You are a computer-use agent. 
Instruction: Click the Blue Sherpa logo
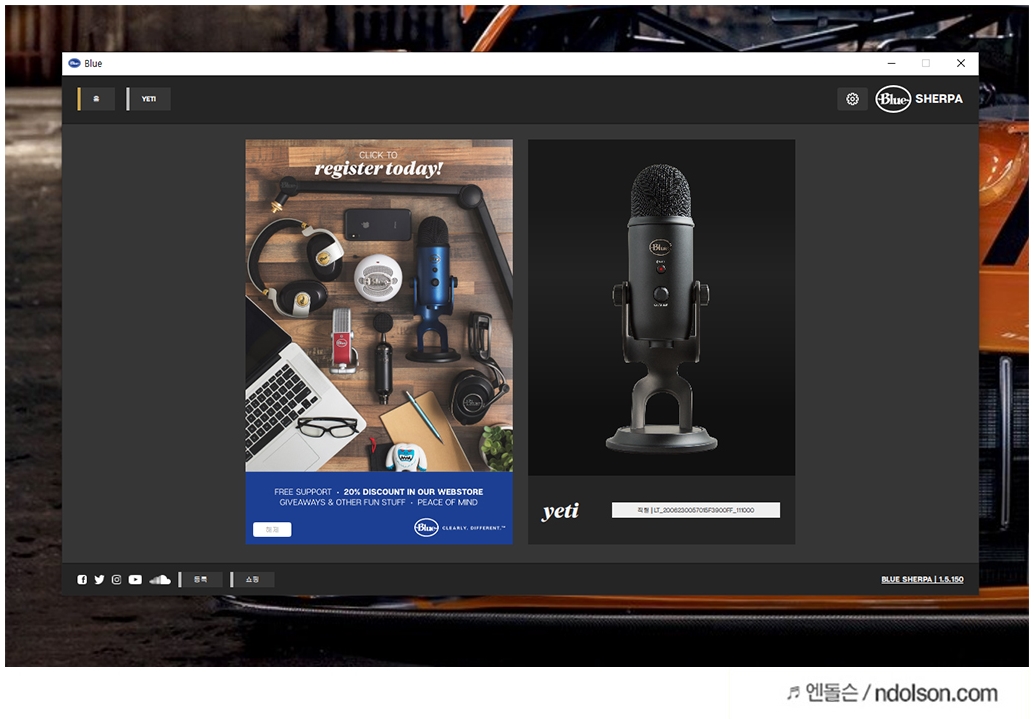[x=919, y=99]
